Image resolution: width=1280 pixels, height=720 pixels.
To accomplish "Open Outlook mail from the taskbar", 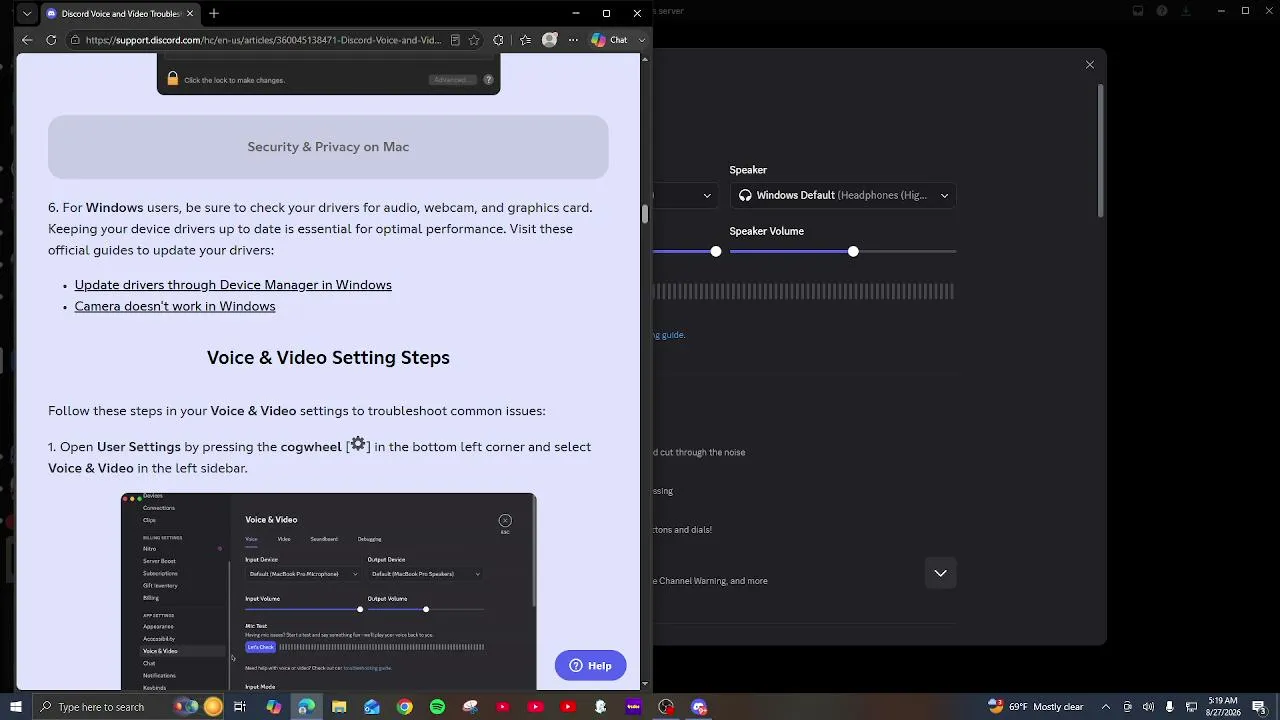I will click(x=372, y=707).
